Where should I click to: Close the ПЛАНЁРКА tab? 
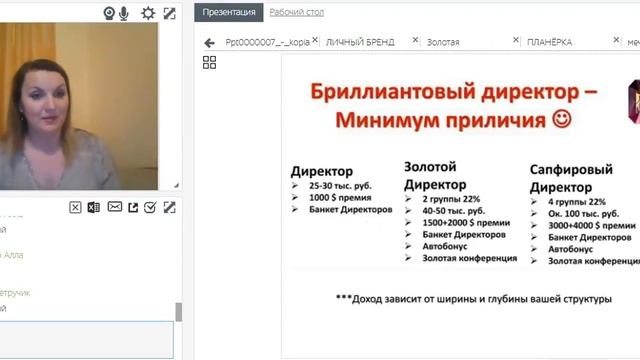[x=616, y=40]
